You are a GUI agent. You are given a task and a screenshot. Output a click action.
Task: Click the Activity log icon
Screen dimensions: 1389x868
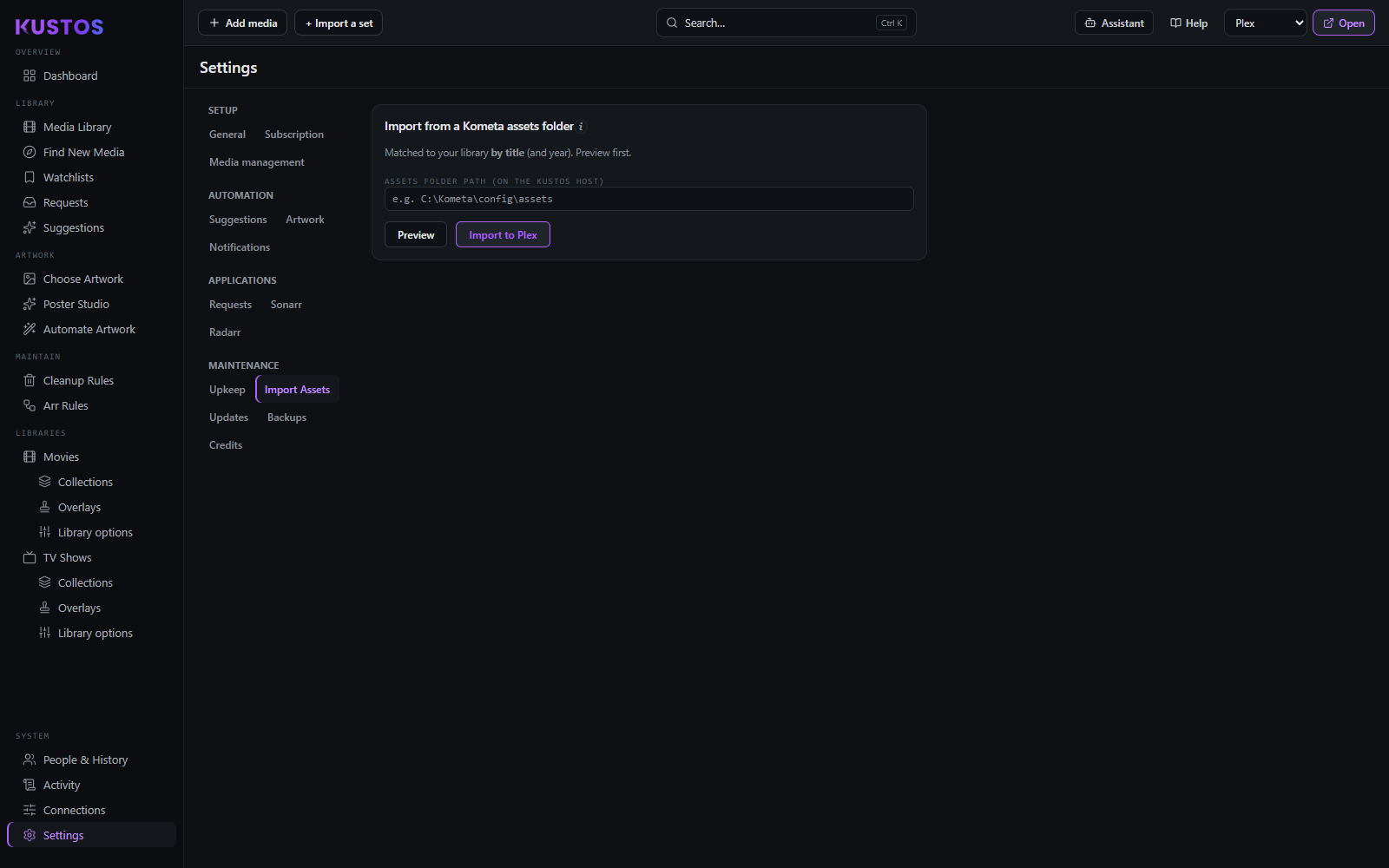30,785
